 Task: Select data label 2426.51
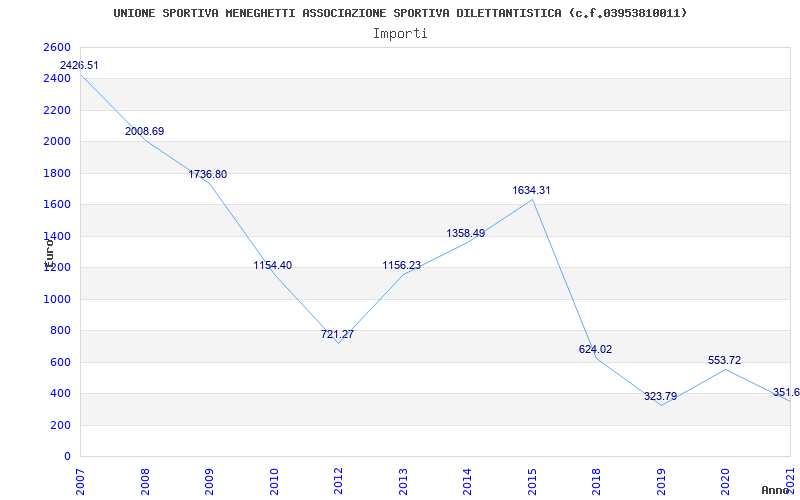79,65
